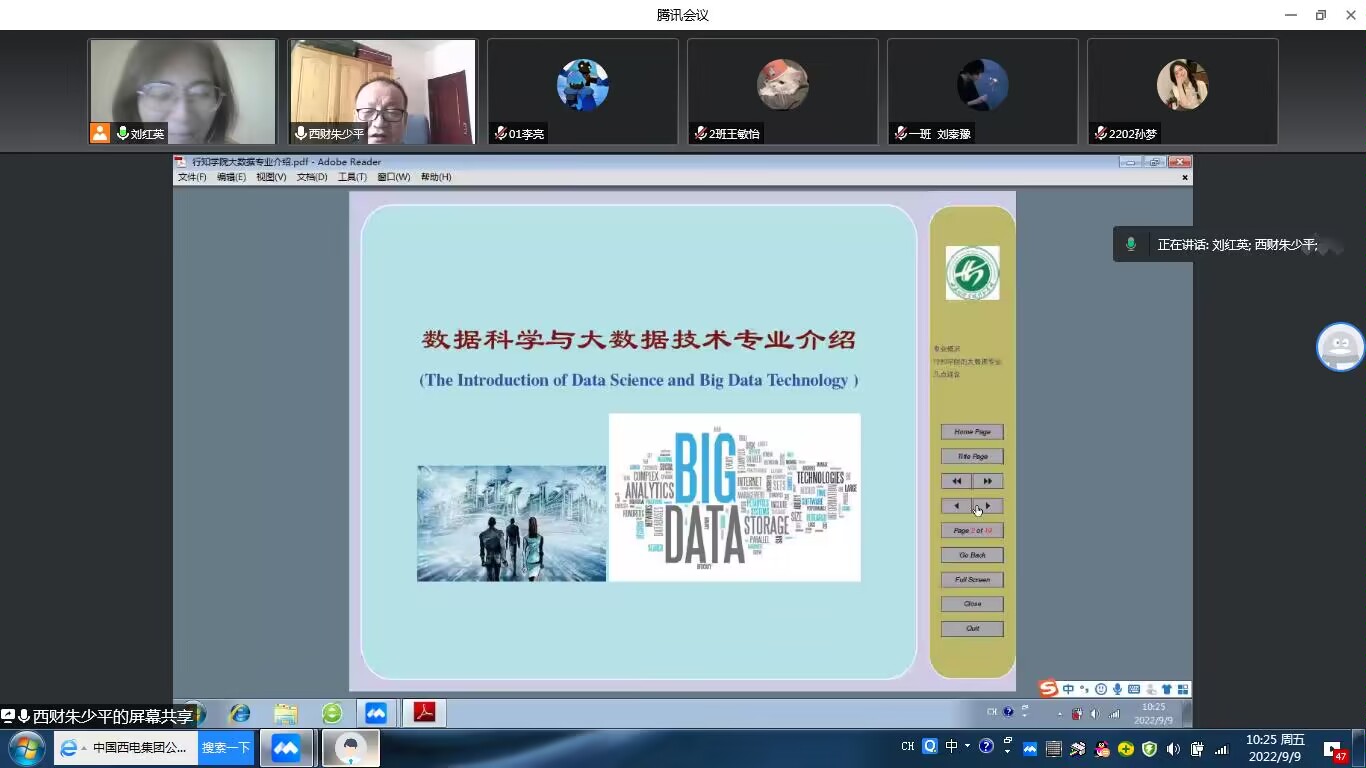Select 西财朱少平 participant video tile
Screen dimensions: 1366x768
pos(383,92)
